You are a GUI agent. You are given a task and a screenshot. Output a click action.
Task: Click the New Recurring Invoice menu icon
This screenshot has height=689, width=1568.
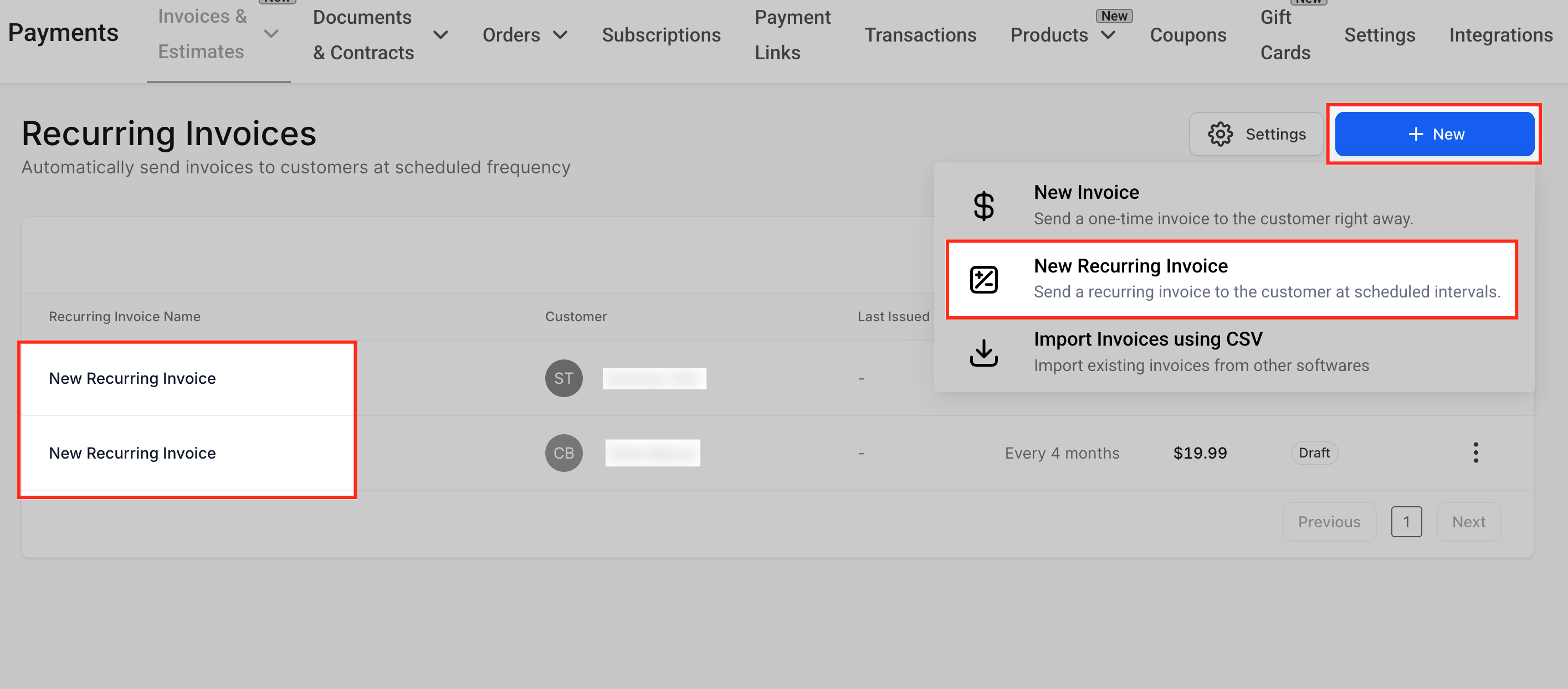coord(983,279)
